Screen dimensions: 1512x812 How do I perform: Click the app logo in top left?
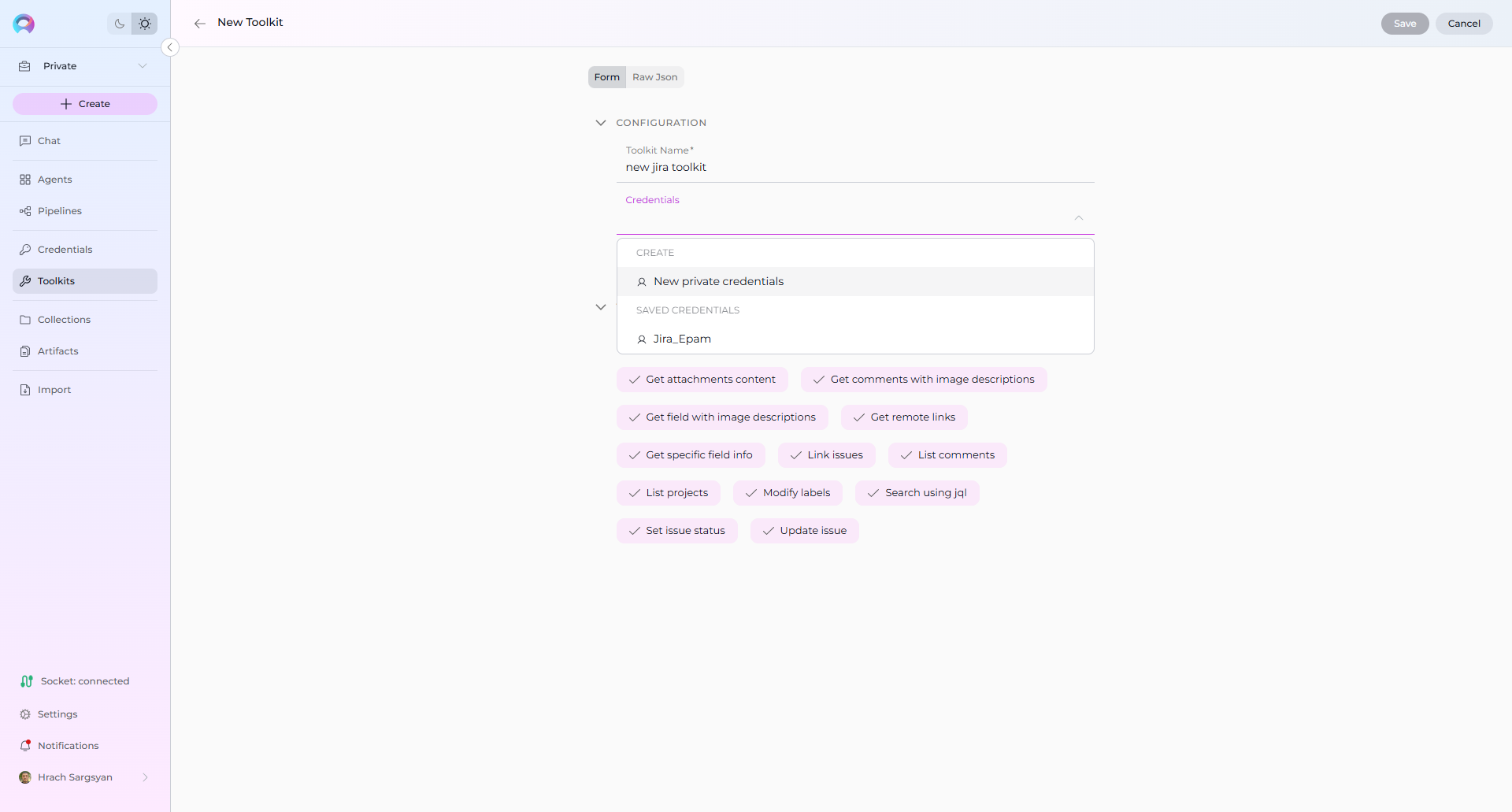[24, 24]
